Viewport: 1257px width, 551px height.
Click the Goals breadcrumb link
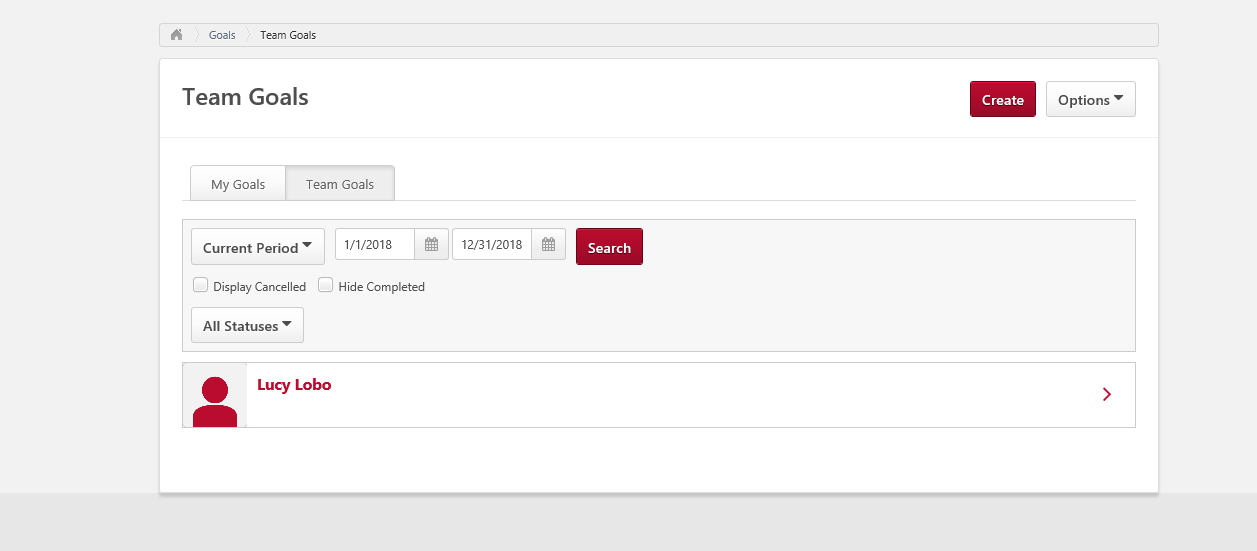[222, 35]
